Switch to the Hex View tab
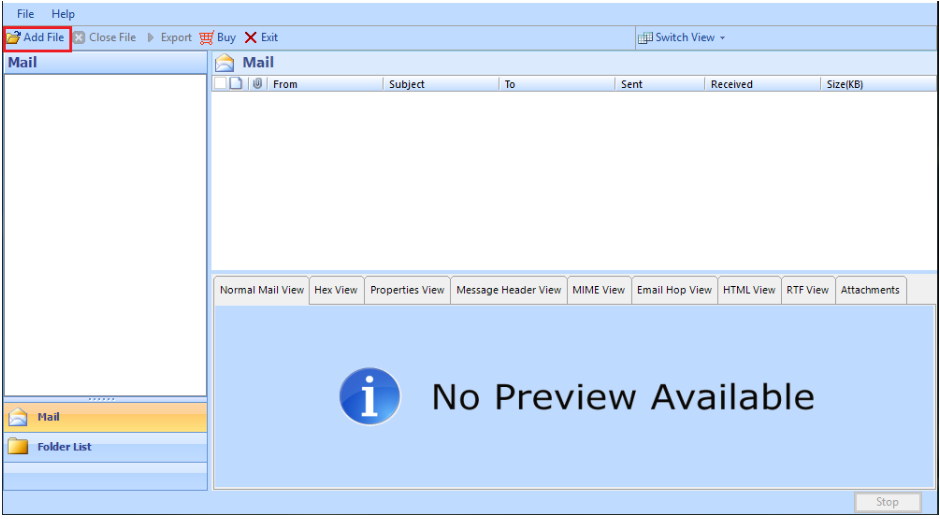The width and height of the screenshot is (940, 519). (x=336, y=290)
